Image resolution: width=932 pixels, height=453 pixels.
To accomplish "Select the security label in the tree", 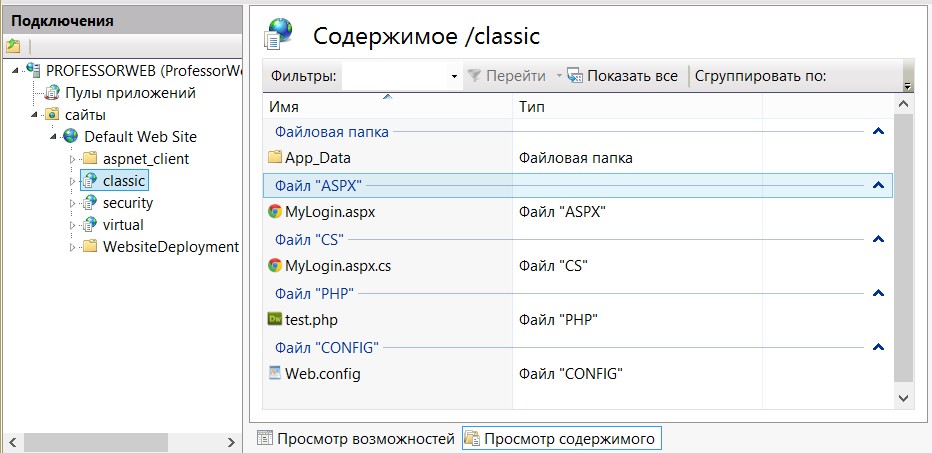I will pos(128,203).
